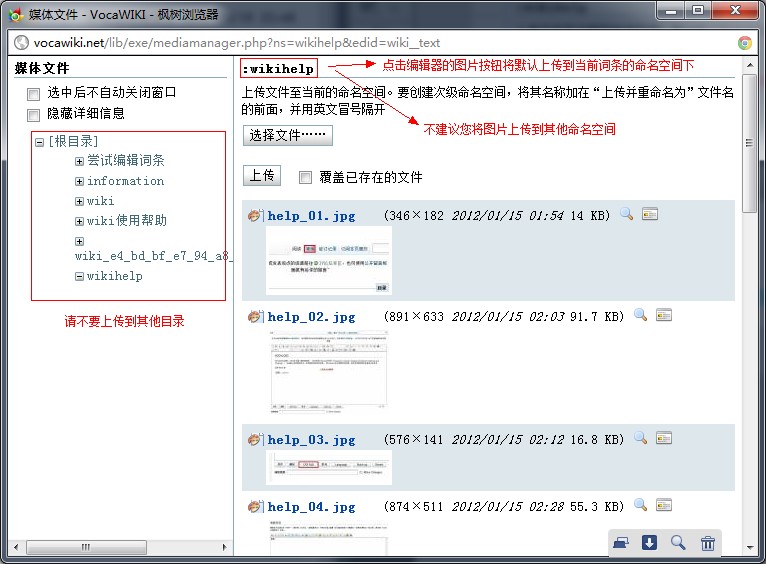Click the file type icon of help_02.jpg
766x564 pixels.
(255, 316)
